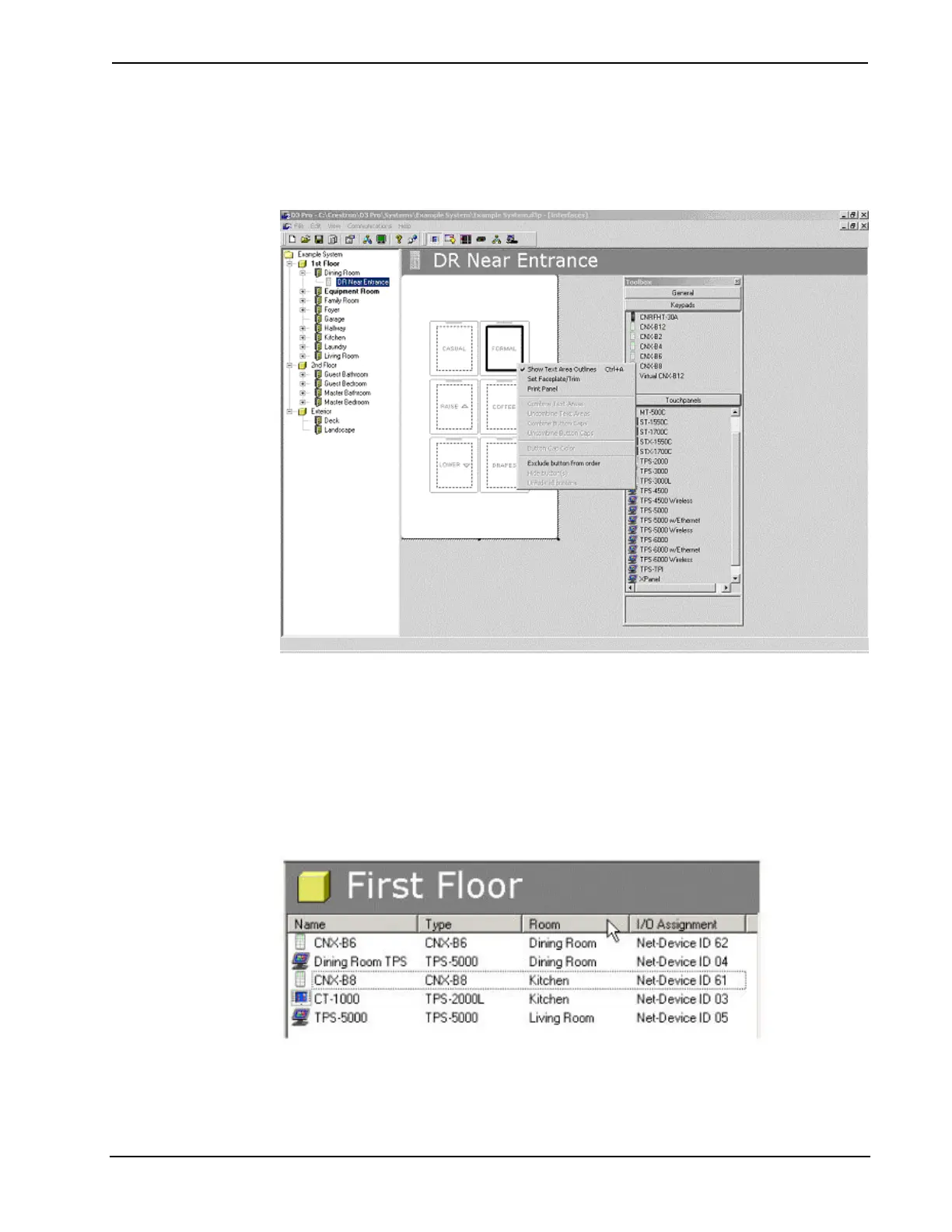Image resolution: width=952 pixels, height=1232 pixels.
Task: Expand the Master Bedroom tree node
Action: click(x=303, y=402)
